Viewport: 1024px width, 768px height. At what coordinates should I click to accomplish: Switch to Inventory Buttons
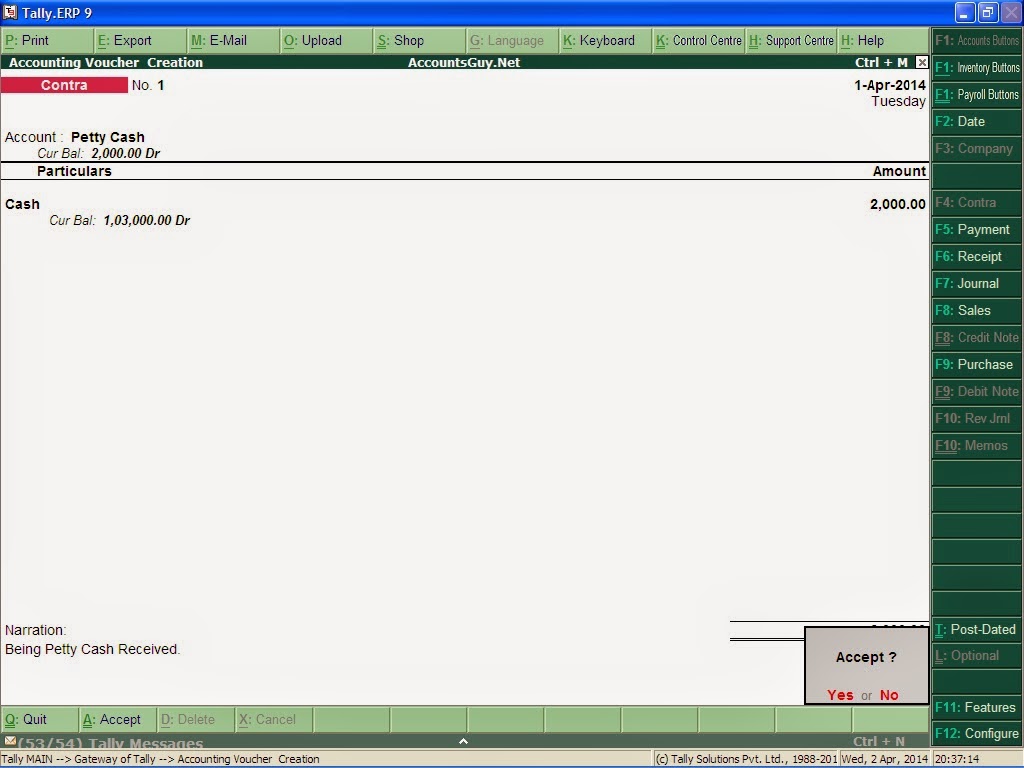click(976, 67)
